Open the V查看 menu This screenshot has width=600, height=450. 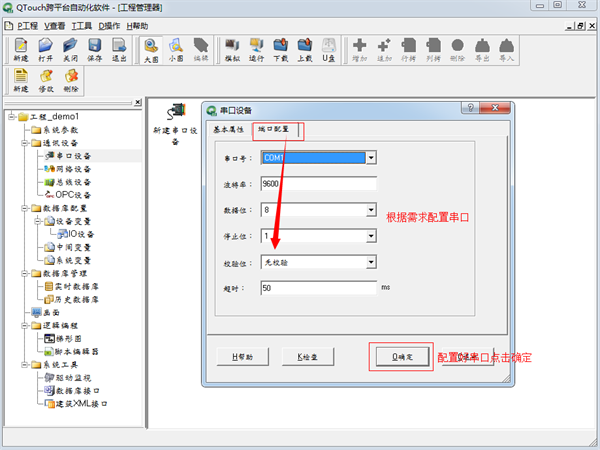click(x=54, y=25)
